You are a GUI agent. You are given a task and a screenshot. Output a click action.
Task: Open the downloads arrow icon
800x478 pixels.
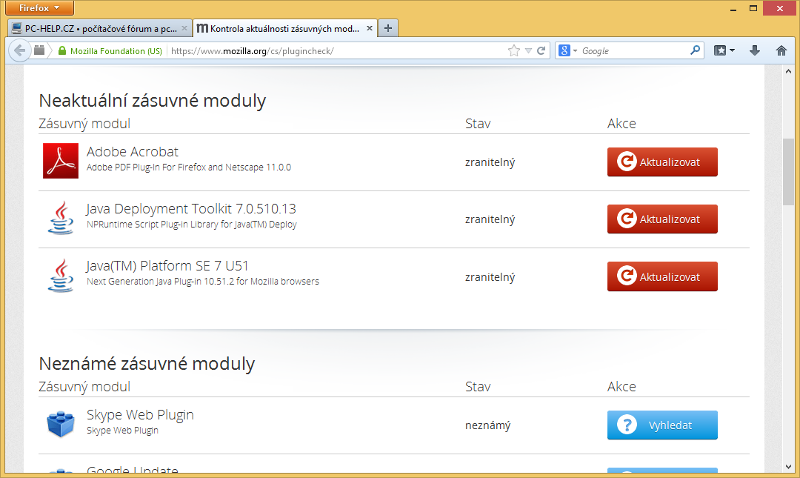(x=754, y=50)
